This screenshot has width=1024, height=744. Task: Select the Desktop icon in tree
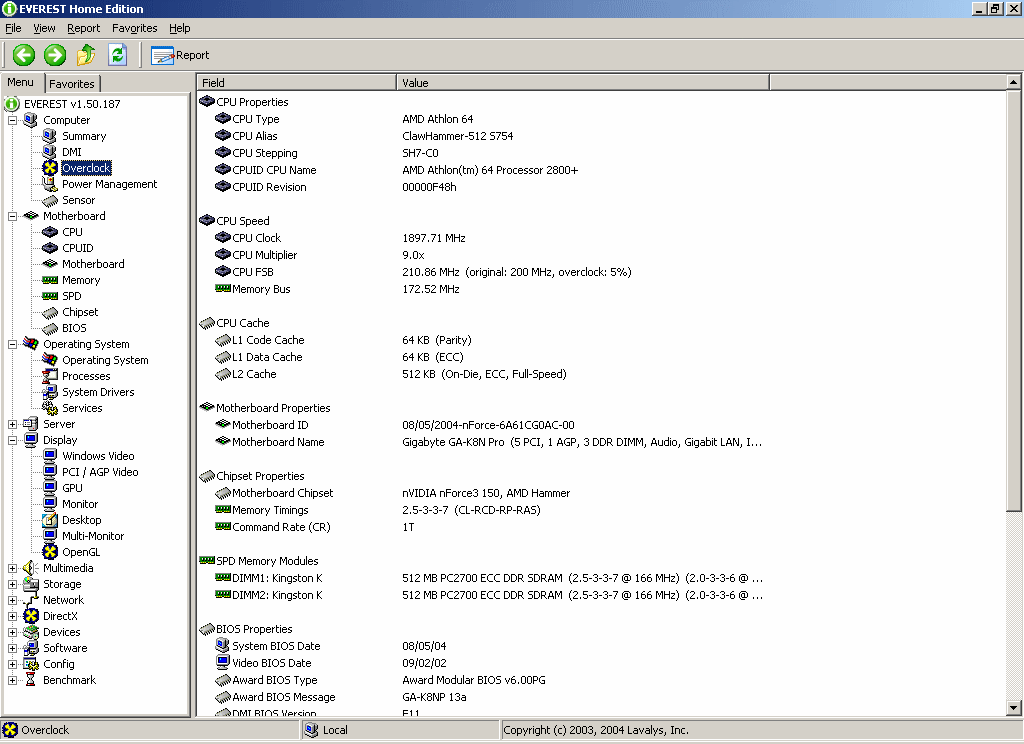50,520
